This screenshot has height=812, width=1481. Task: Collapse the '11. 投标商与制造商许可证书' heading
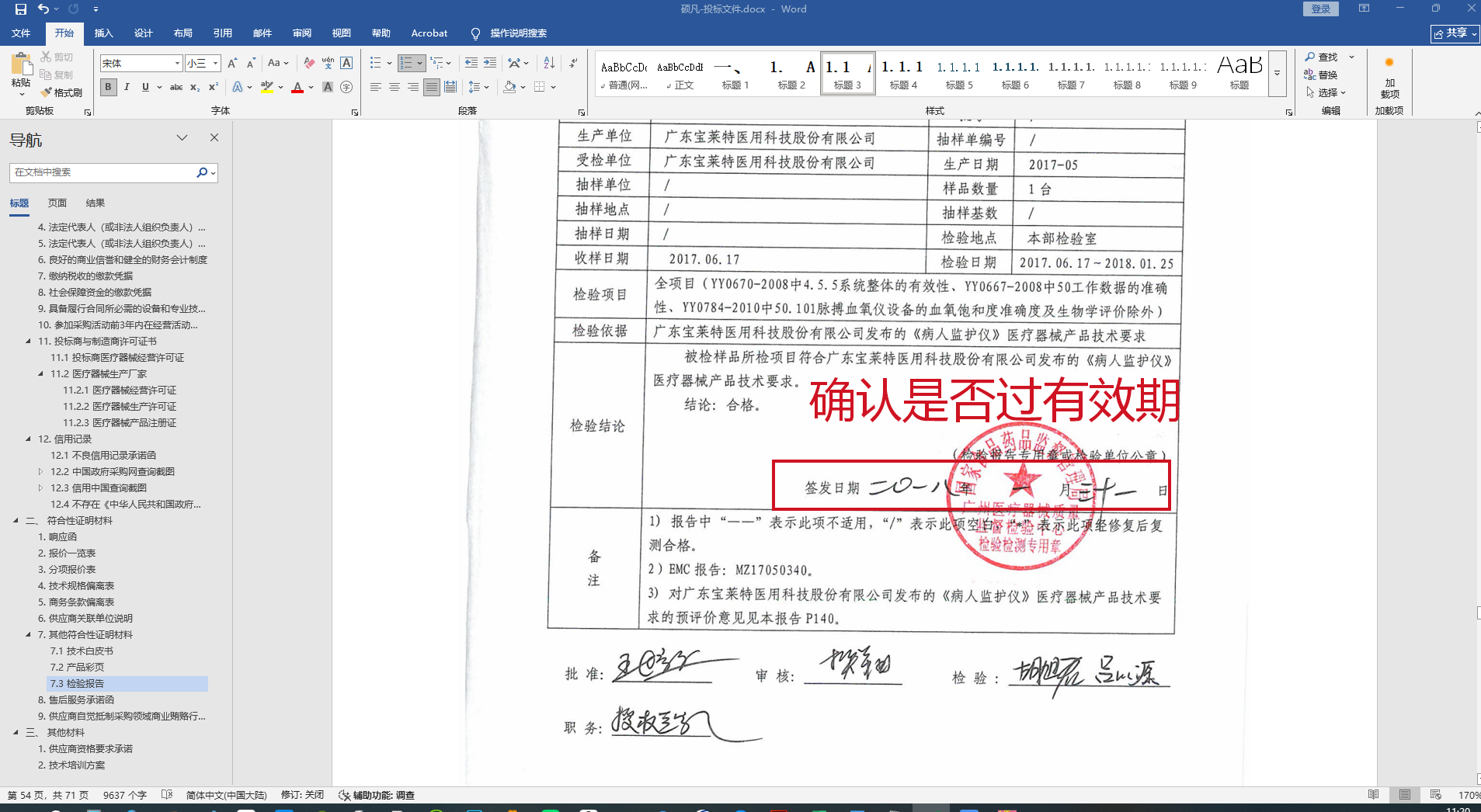pos(29,342)
